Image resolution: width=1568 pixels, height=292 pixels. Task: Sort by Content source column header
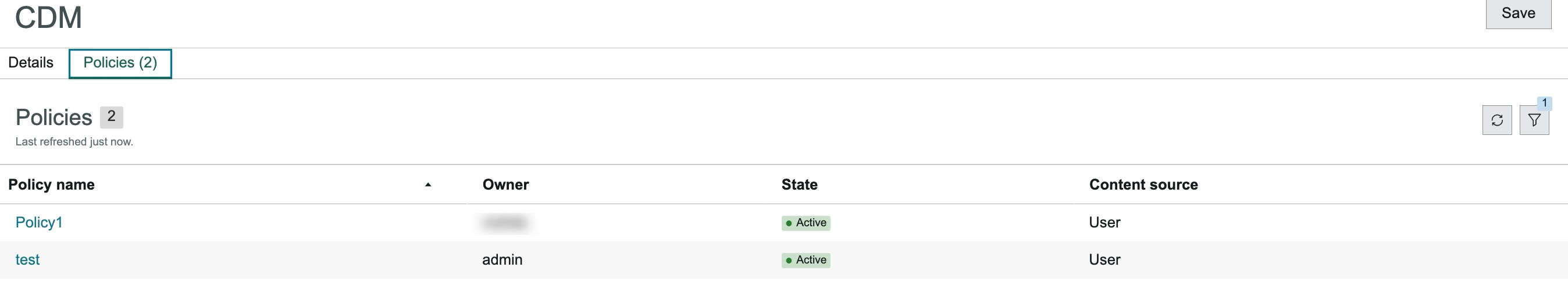(x=1143, y=184)
